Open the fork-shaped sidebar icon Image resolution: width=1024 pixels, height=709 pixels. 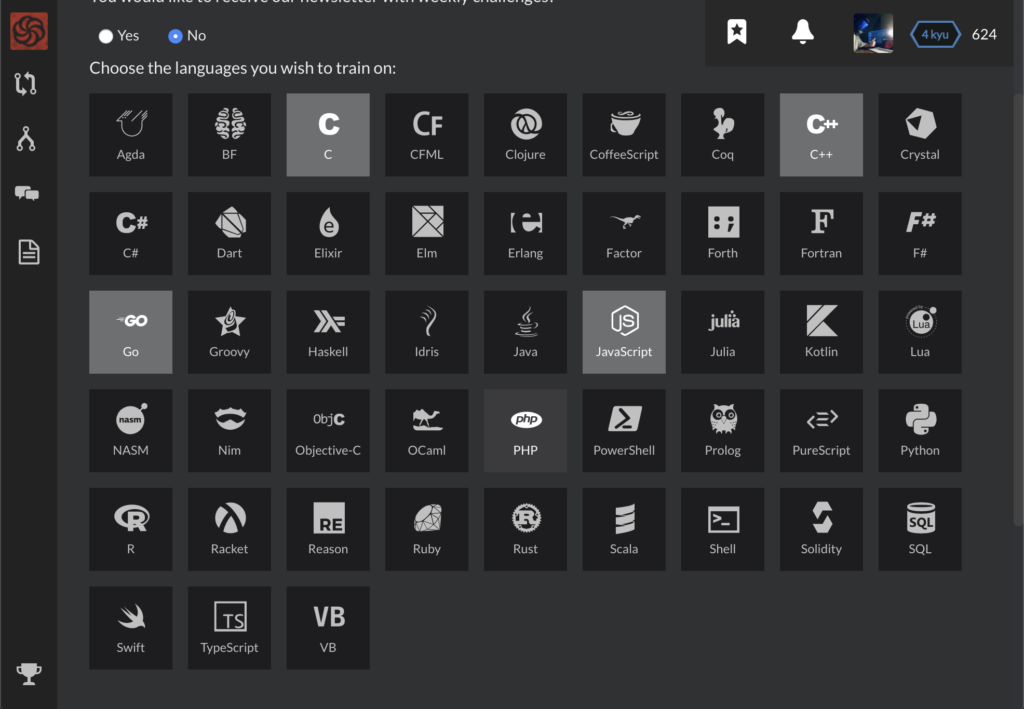coord(25,138)
